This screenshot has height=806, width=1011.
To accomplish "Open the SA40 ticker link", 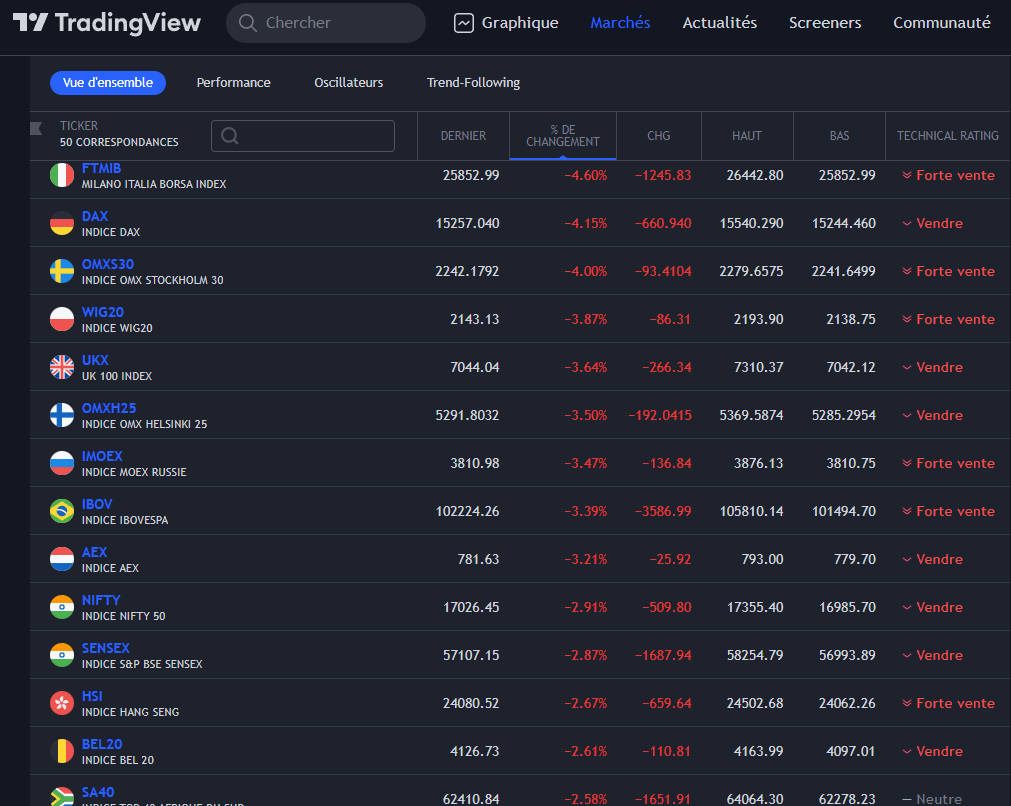I will coord(98,792).
